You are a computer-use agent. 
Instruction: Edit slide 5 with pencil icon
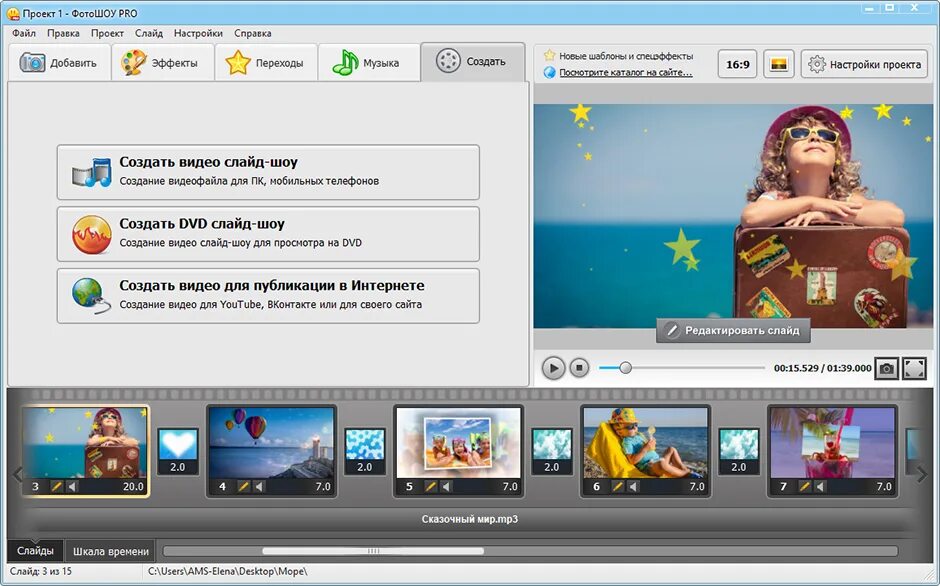[430, 486]
